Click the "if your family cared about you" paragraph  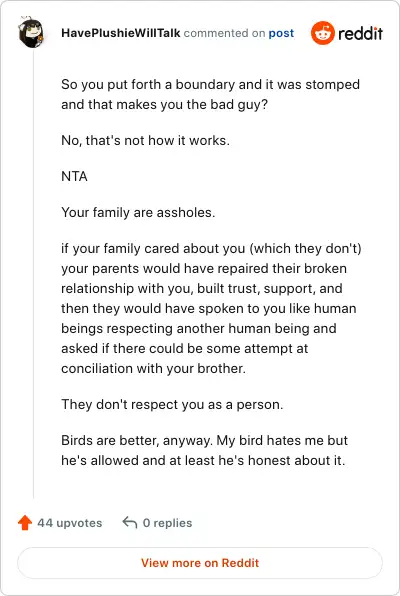(x=211, y=308)
